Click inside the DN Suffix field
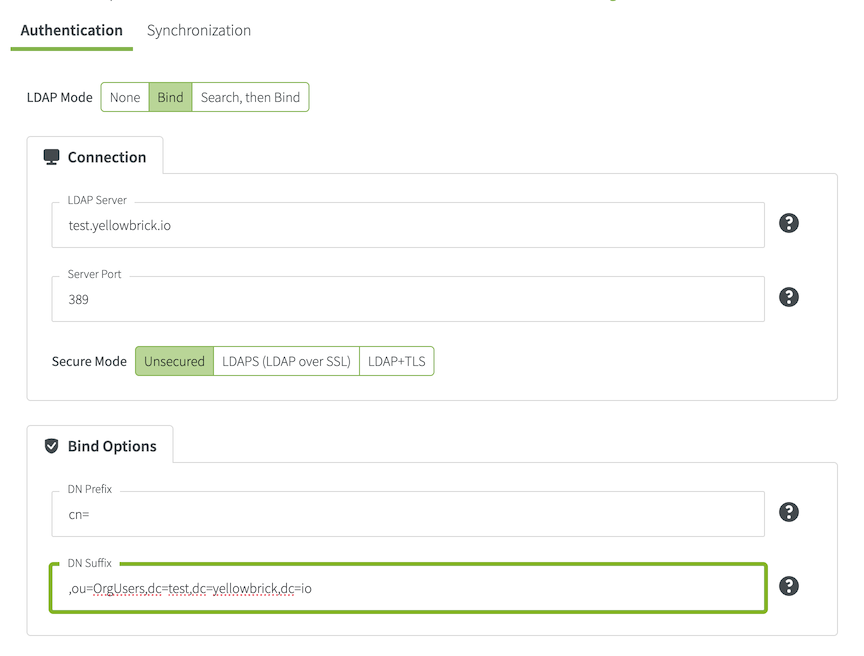864x656 pixels. [407, 588]
